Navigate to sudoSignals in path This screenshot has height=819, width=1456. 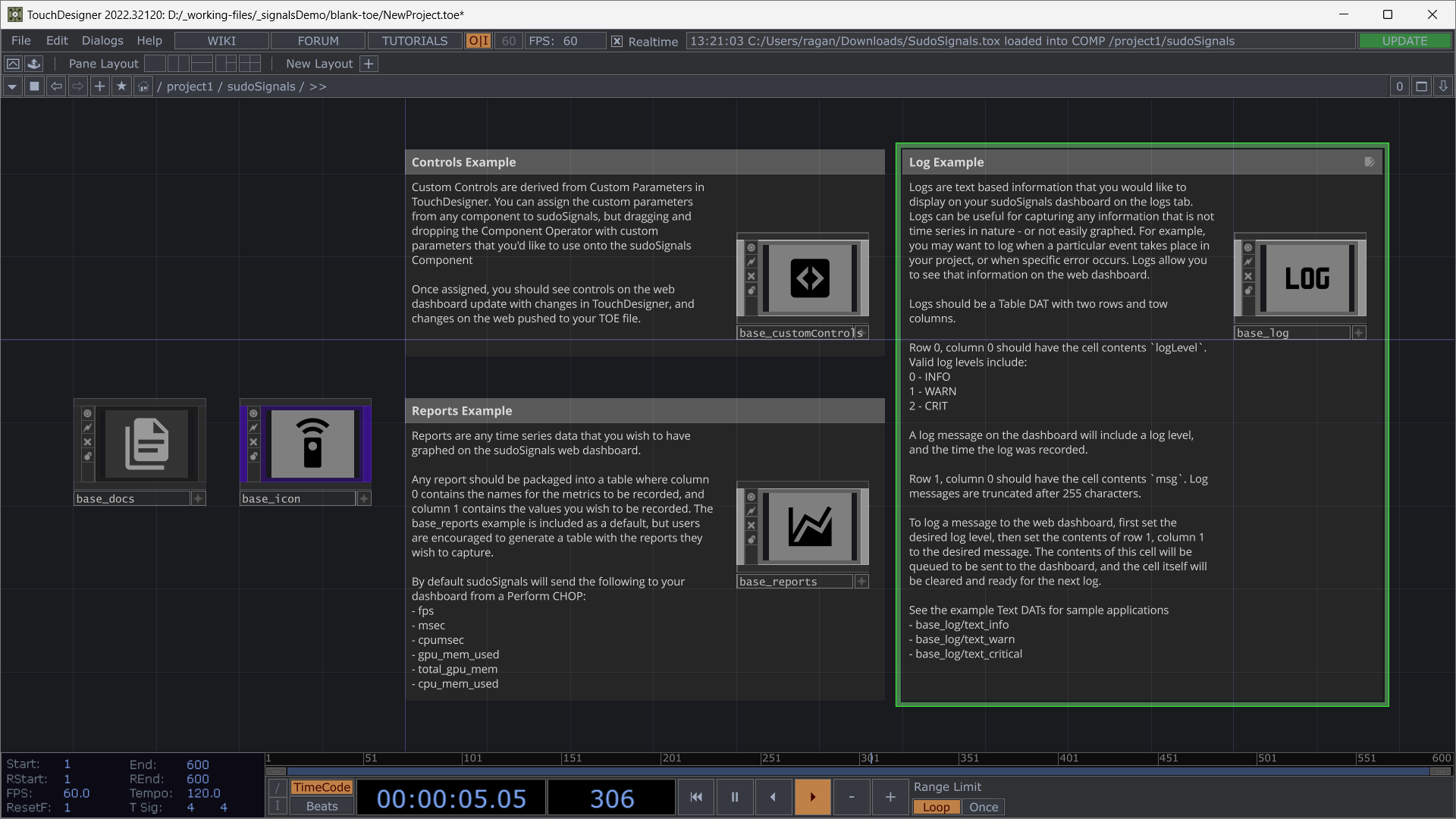tap(262, 86)
